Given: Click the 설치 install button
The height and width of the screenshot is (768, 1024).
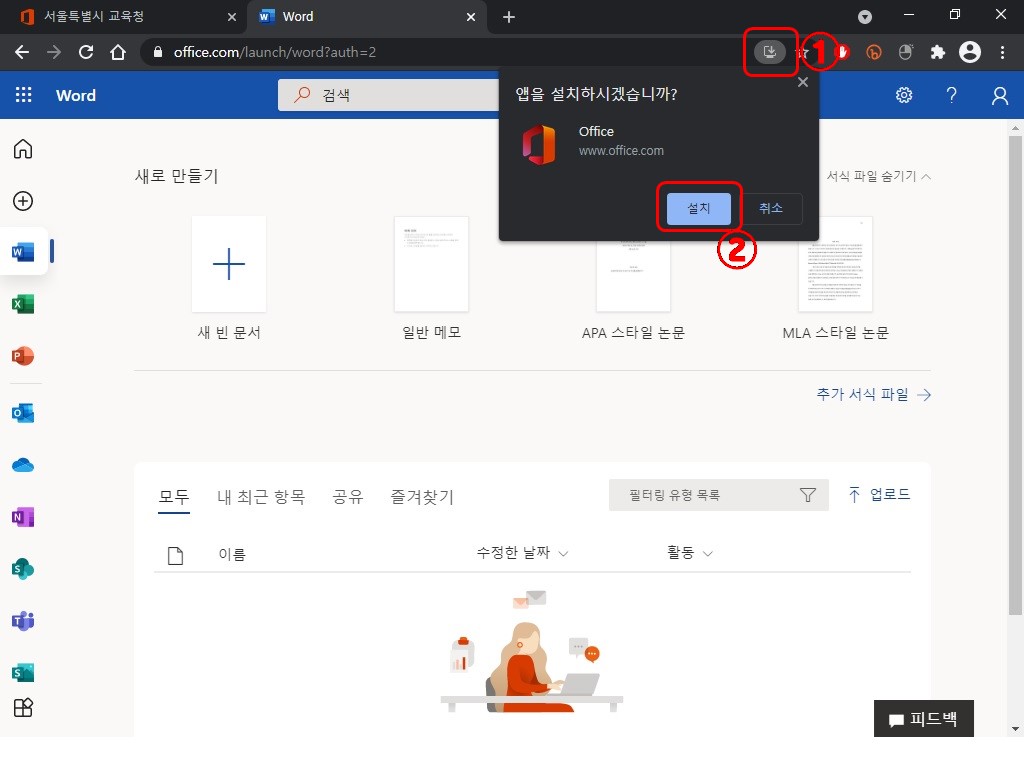Looking at the screenshot, I should tap(699, 208).
